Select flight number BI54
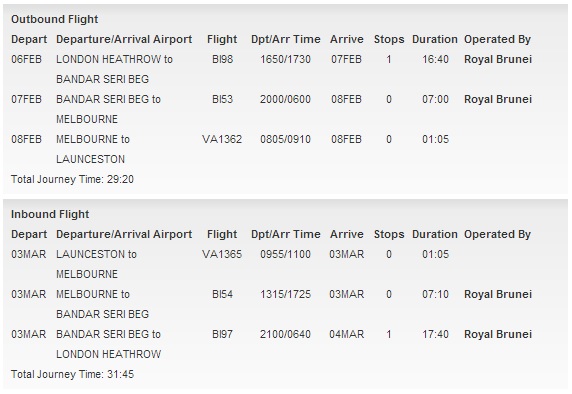572x394 pixels. tap(222, 294)
